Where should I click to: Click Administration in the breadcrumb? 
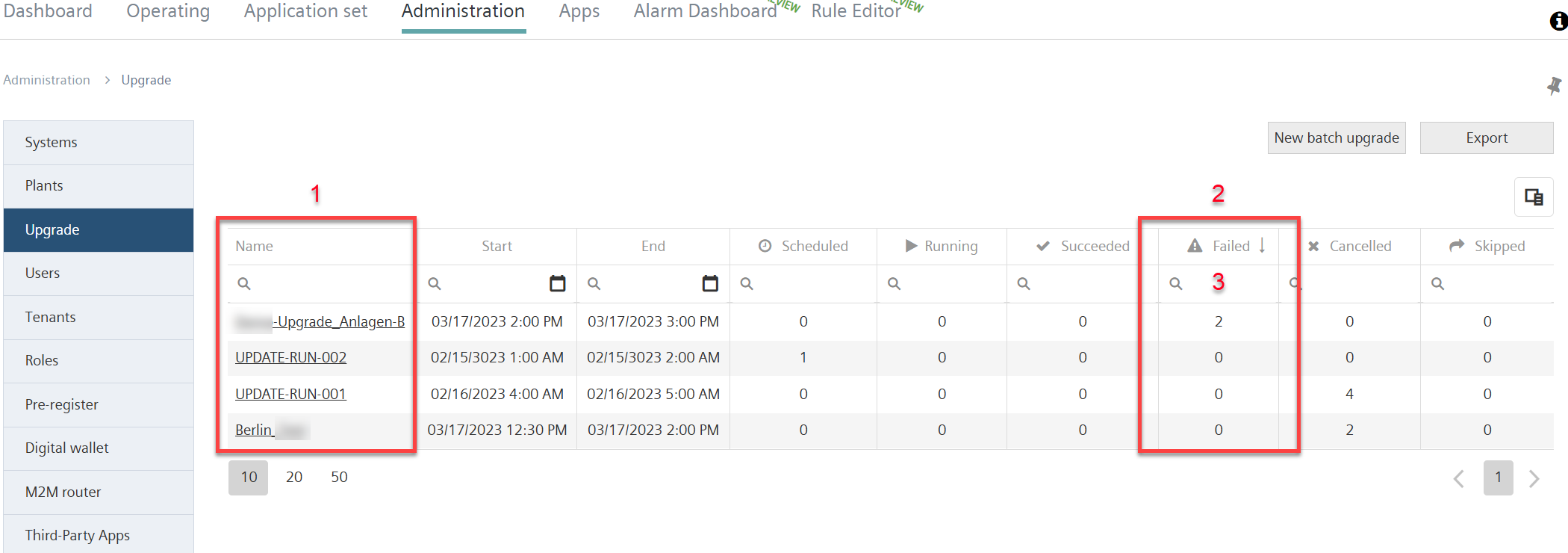[x=46, y=80]
